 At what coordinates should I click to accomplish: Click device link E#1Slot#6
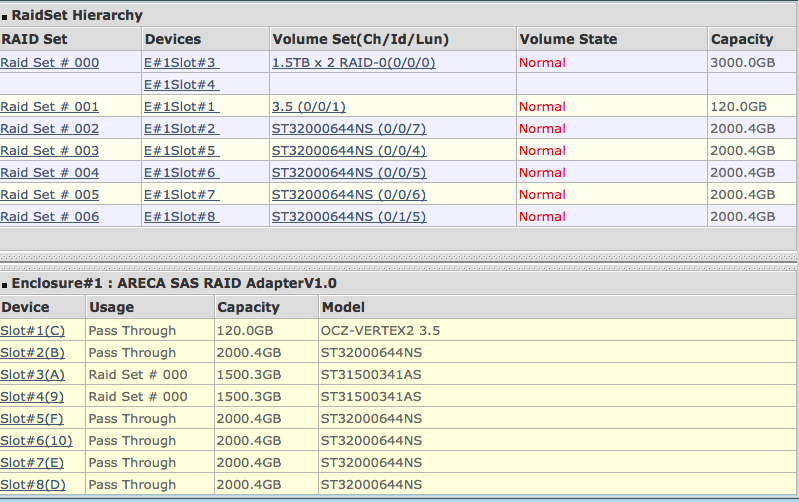181,172
